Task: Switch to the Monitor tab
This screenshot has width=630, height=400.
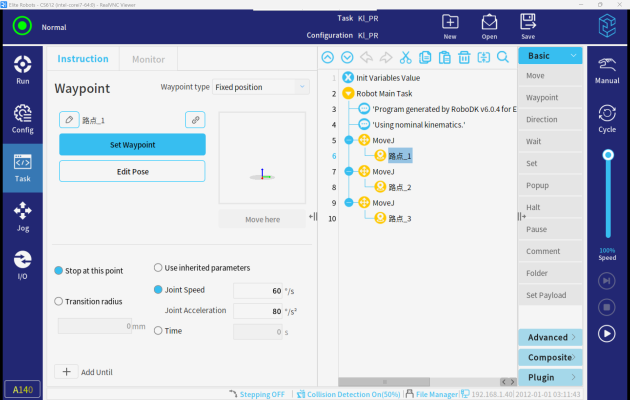Action: tap(148, 59)
